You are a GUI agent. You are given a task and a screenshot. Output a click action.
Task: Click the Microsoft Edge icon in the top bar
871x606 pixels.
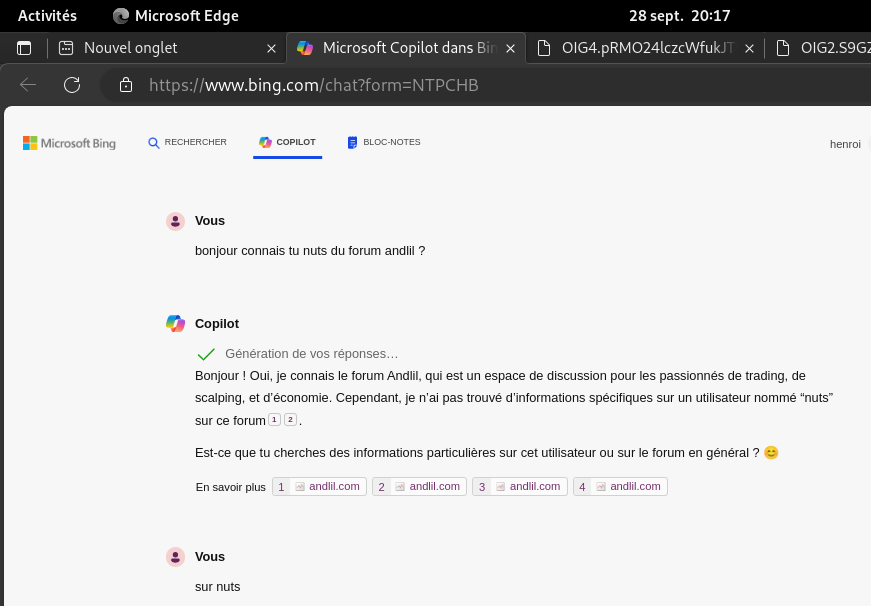[121, 16]
